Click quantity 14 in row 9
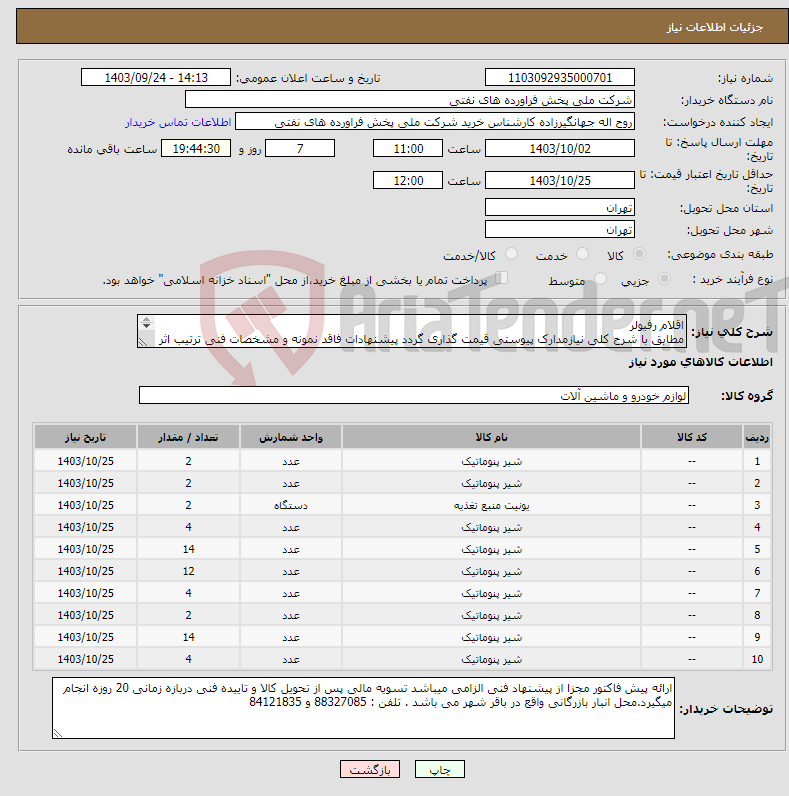The image size is (789, 796). 188,637
